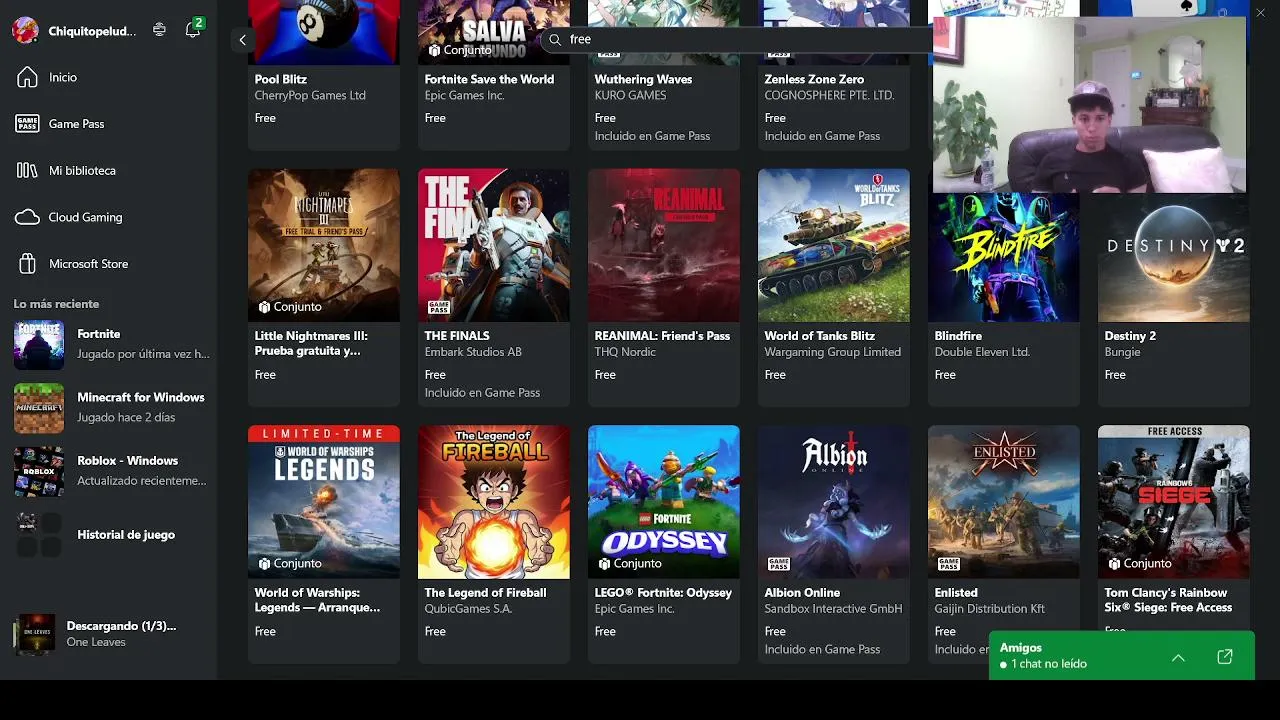Click the Wuthering Waves title
Viewport: 1280px width, 720px height.
coord(643,79)
